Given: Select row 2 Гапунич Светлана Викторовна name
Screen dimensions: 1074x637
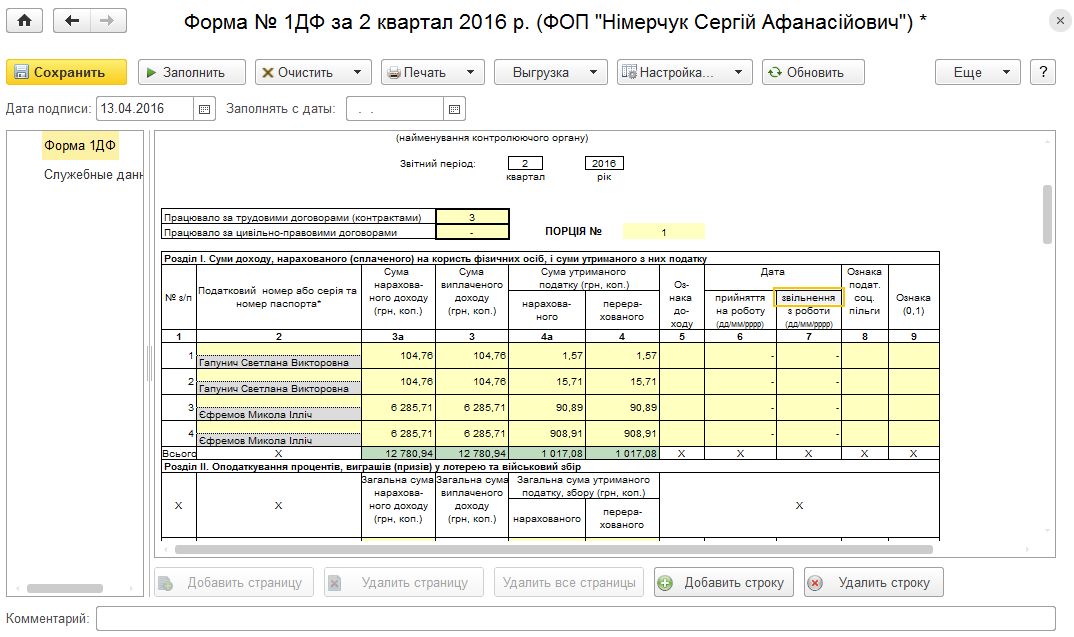Looking at the screenshot, I should 279,388.
